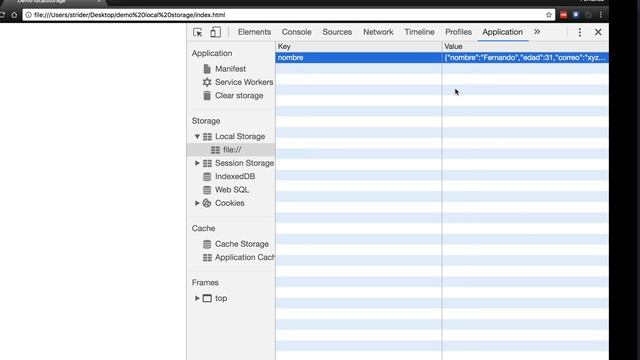Click the Application Cache grid icon
The image size is (640, 360).
(x=207, y=257)
